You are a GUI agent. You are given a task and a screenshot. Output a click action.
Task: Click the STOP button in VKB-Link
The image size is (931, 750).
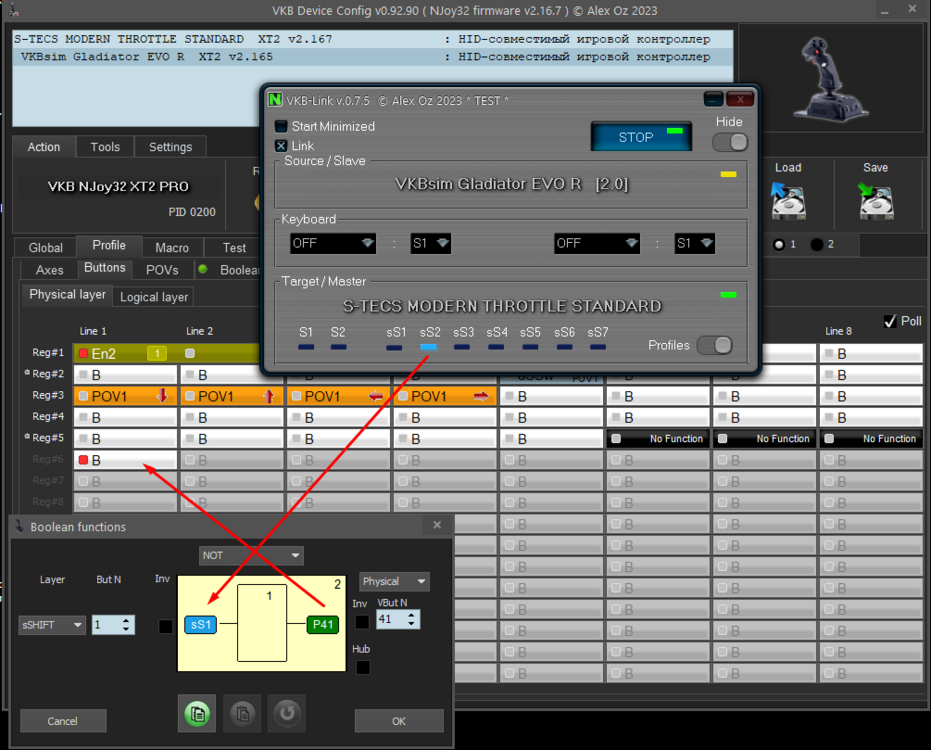coord(641,137)
